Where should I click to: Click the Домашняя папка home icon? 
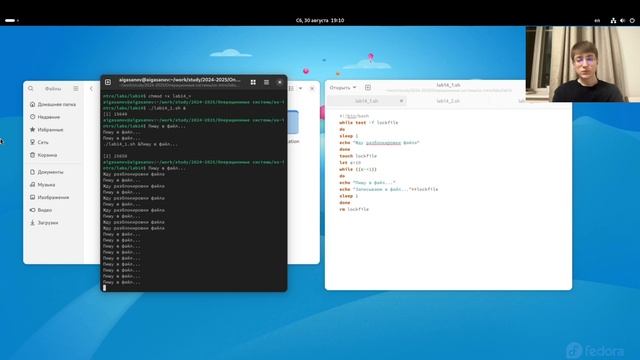[32, 104]
